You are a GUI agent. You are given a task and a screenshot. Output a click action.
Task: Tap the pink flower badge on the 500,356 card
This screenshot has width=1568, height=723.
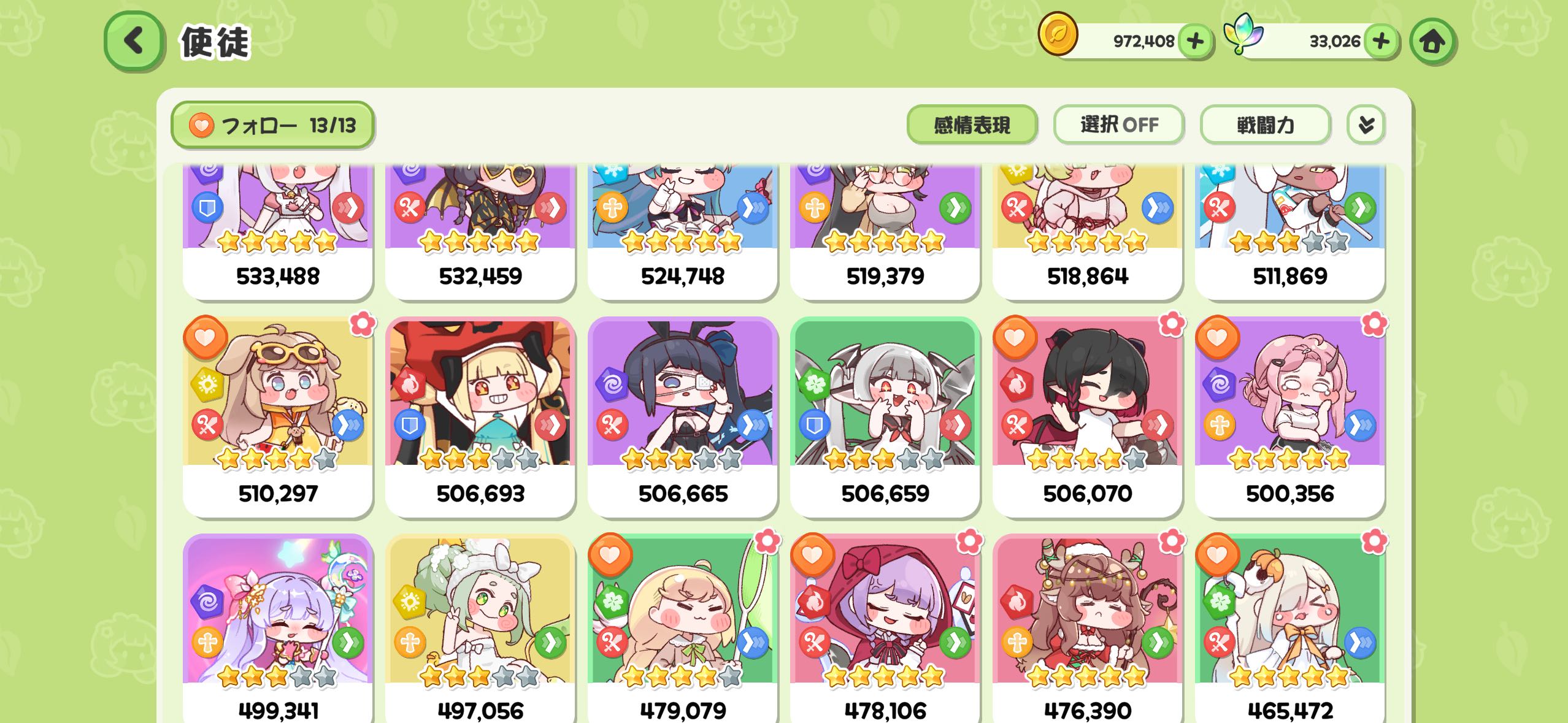click(1374, 324)
